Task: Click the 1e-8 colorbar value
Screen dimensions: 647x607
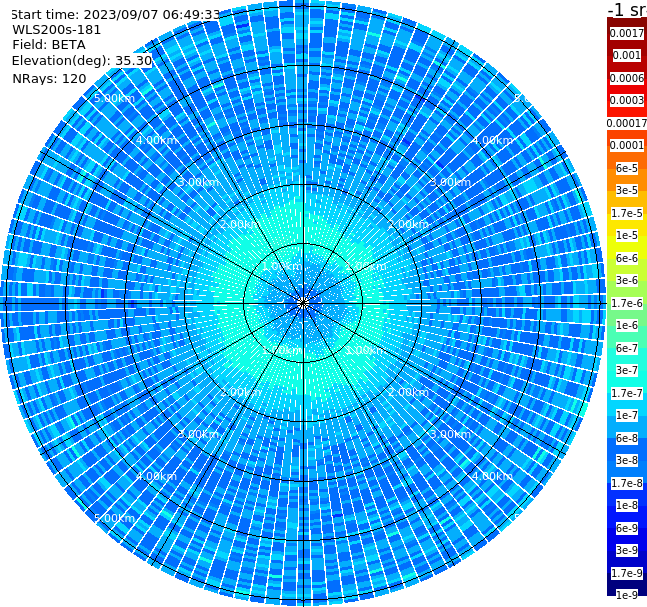Action: click(627, 505)
